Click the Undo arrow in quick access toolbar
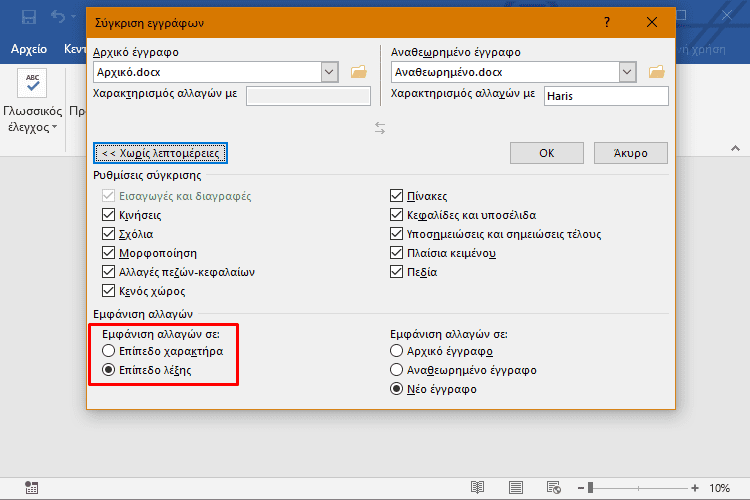The image size is (750, 500). pos(60,17)
